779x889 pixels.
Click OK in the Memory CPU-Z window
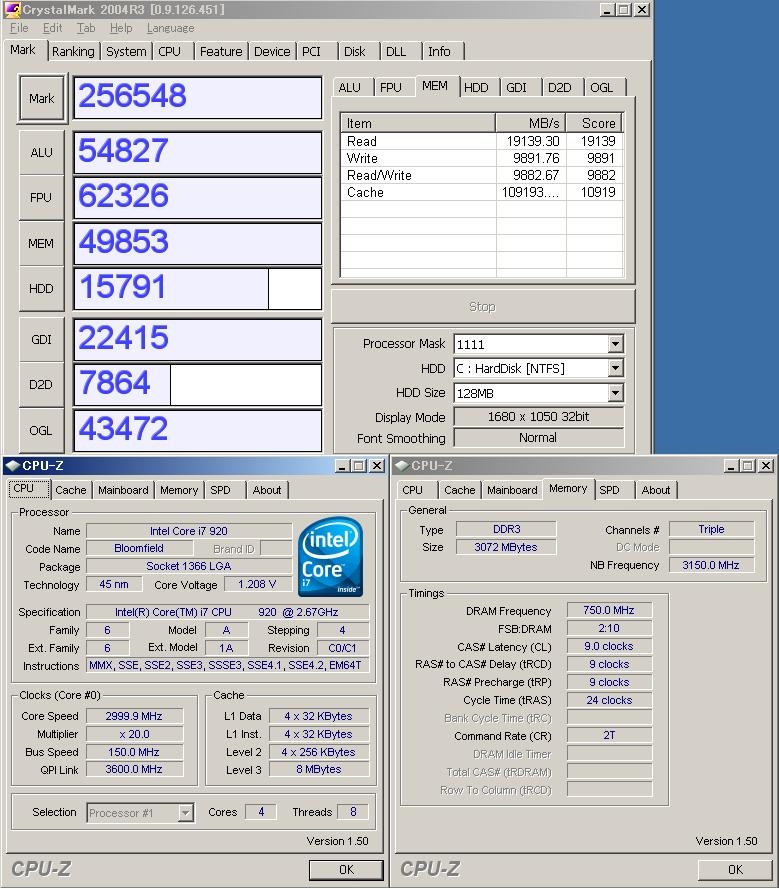coord(735,869)
